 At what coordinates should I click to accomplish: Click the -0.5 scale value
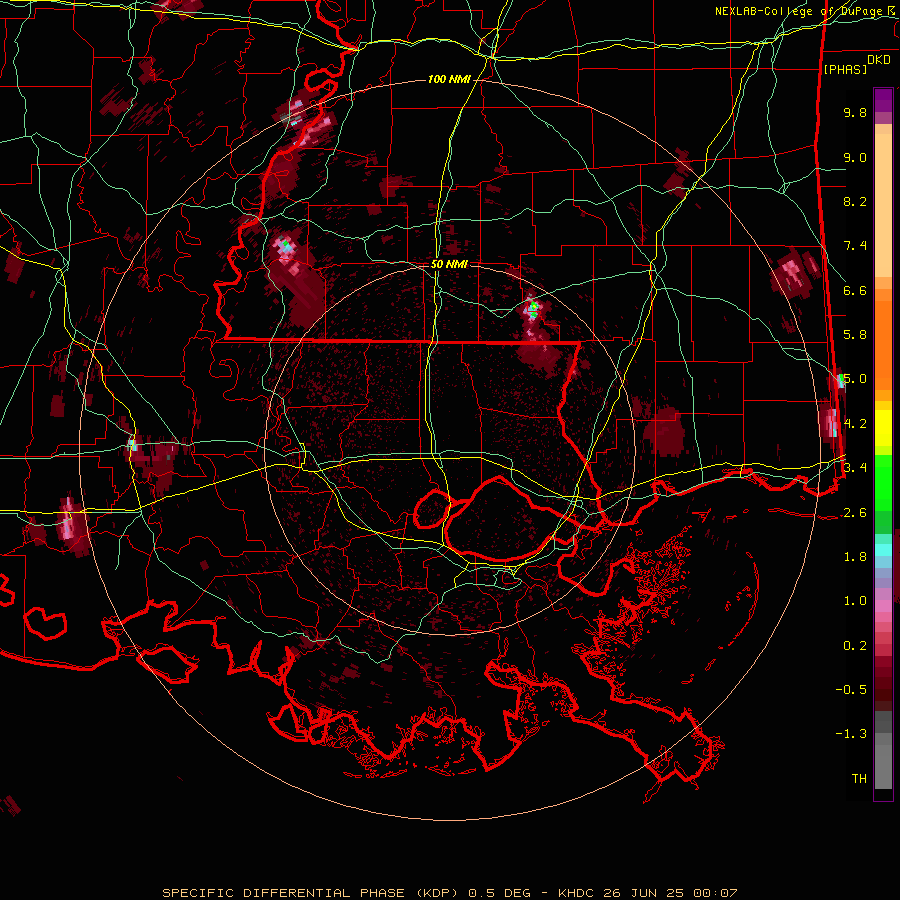click(851, 690)
